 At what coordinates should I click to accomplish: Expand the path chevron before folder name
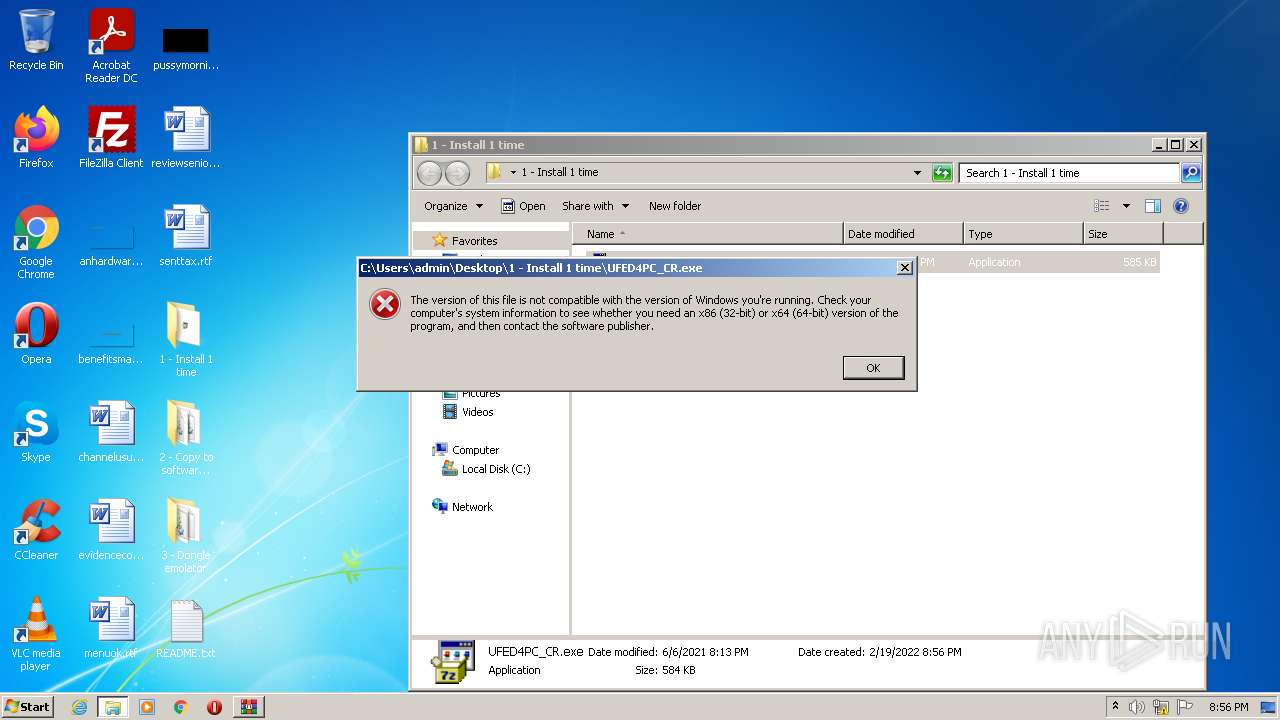(513, 172)
